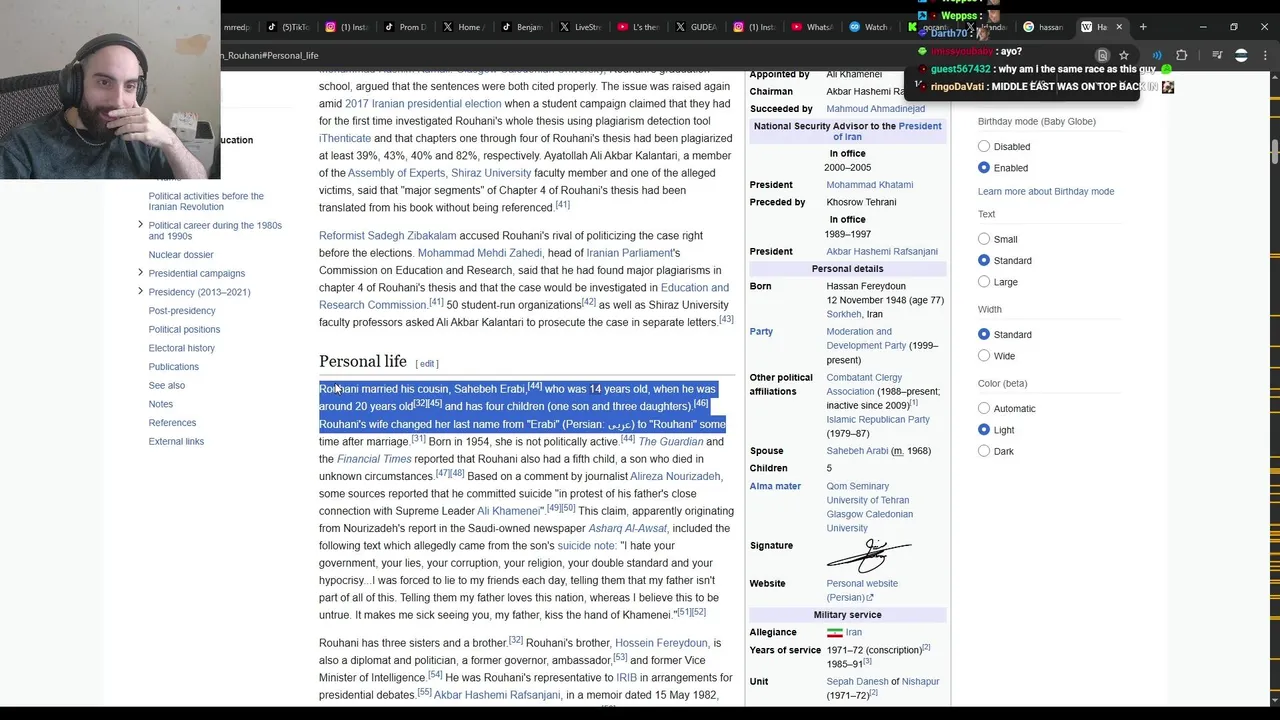Jump to Political positions section
Image resolution: width=1280 pixels, height=720 pixels.
coord(184,329)
